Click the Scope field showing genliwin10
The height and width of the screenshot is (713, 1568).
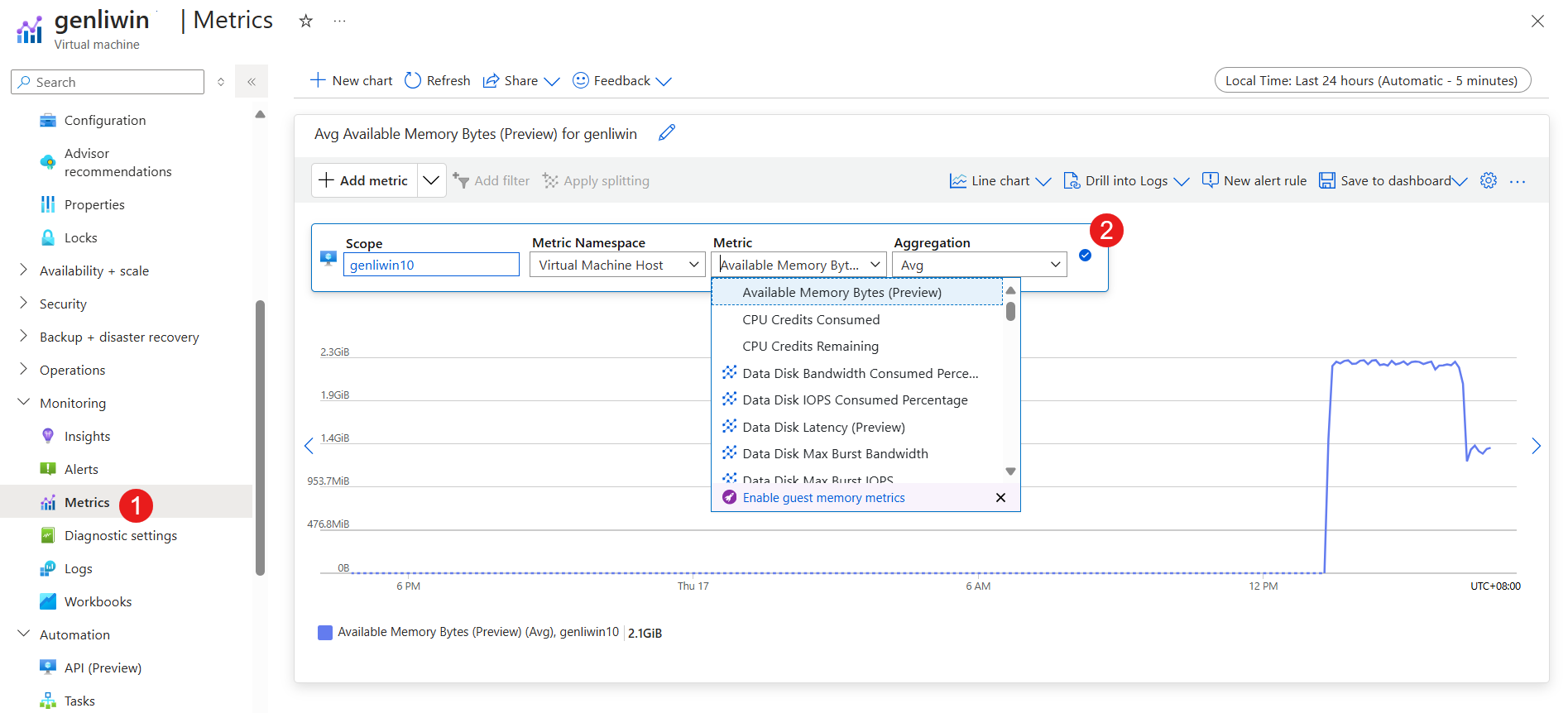pos(431,265)
